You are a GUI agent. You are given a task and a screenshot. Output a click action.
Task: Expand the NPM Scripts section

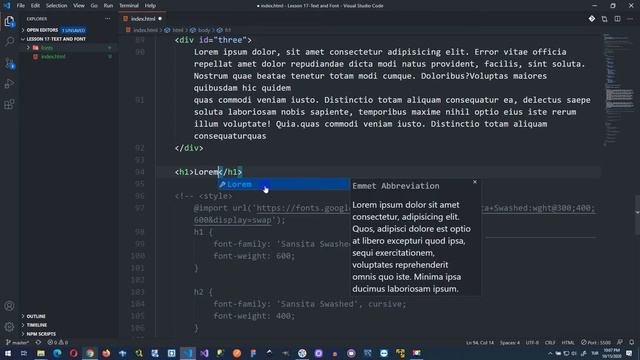click(41, 334)
